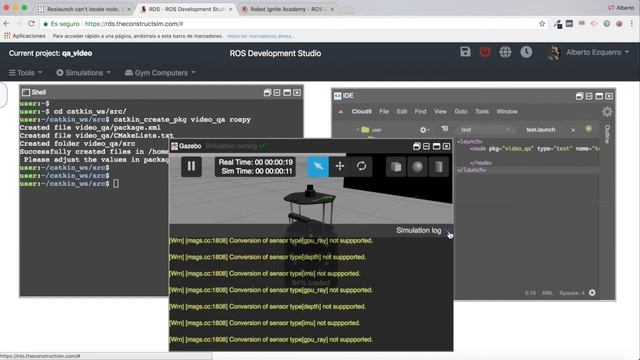This screenshot has height=360, width=640.
Task: Click the red power button icon
Action: click(x=485, y=52)
